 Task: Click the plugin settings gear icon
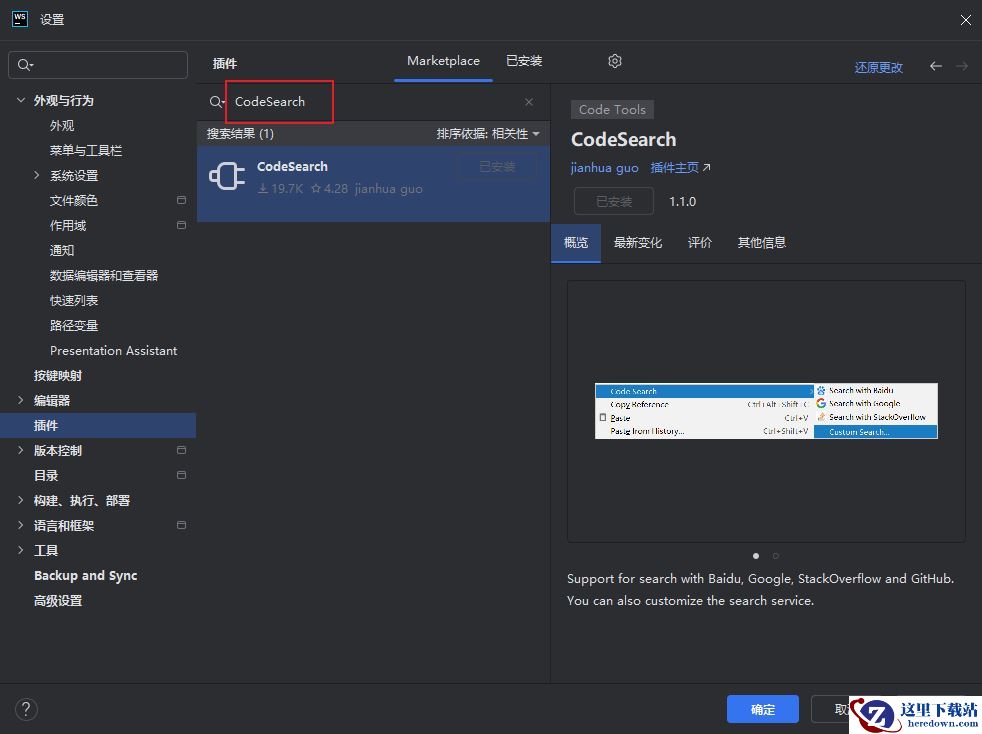[614, 61]
